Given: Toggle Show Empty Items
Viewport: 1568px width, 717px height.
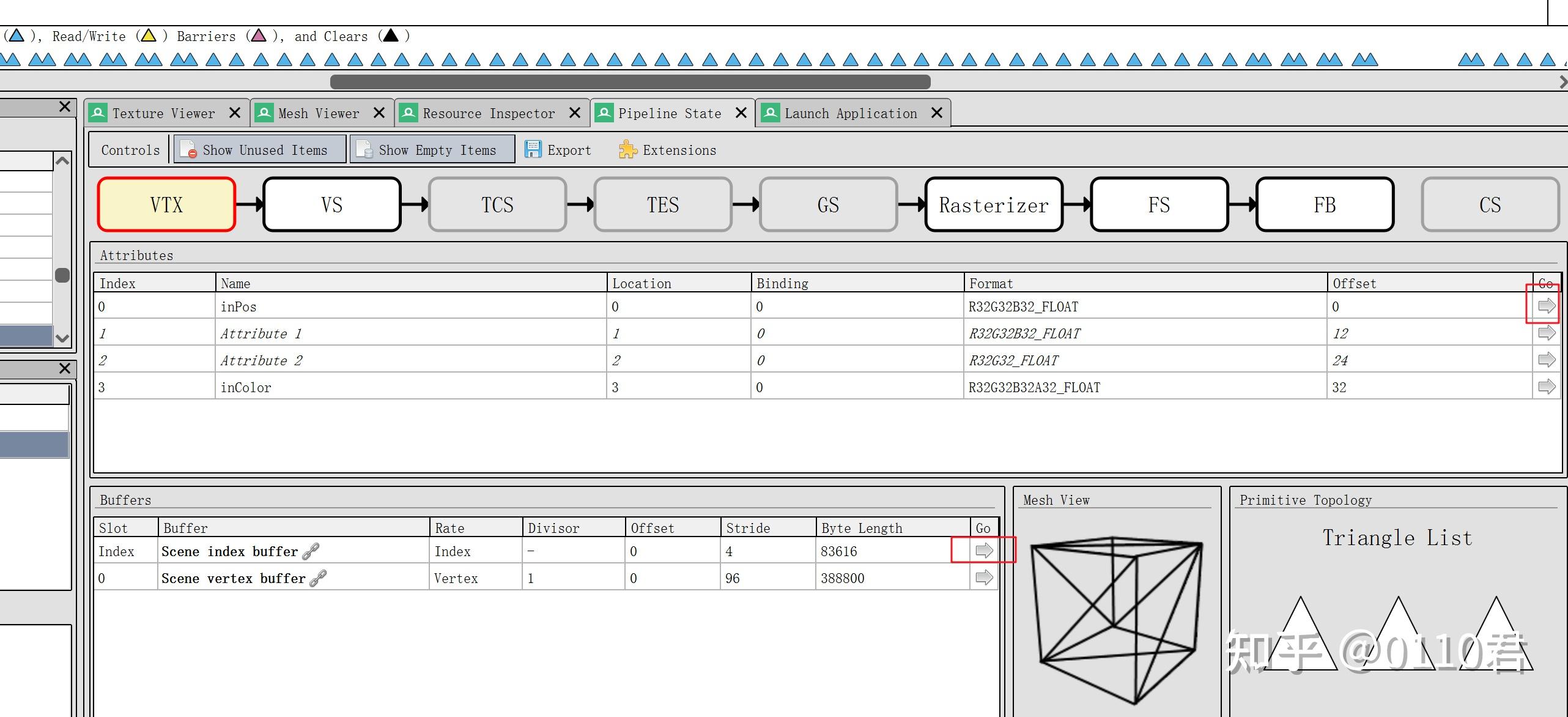Looking at the screenshot, I should [432, 150].
